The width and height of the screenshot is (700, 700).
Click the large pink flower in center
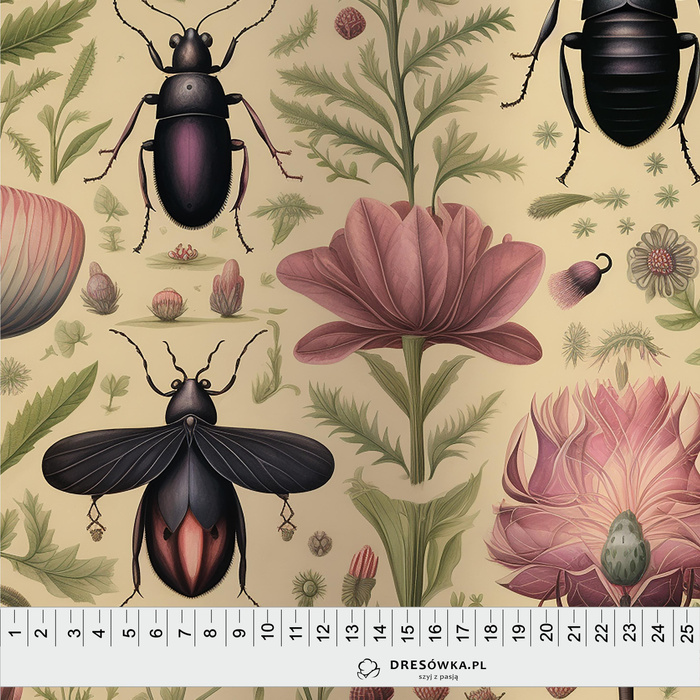tap(411, 278)
